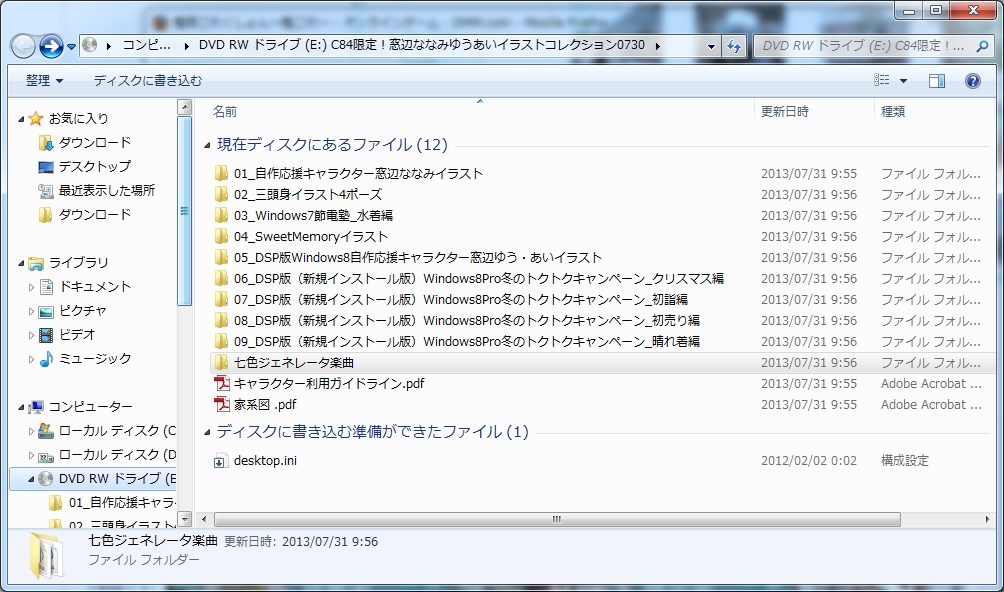The width and height of the screenshot is (1004, 592).
Task: Open the 整理 menu
Action: click(x=44, y=81)
